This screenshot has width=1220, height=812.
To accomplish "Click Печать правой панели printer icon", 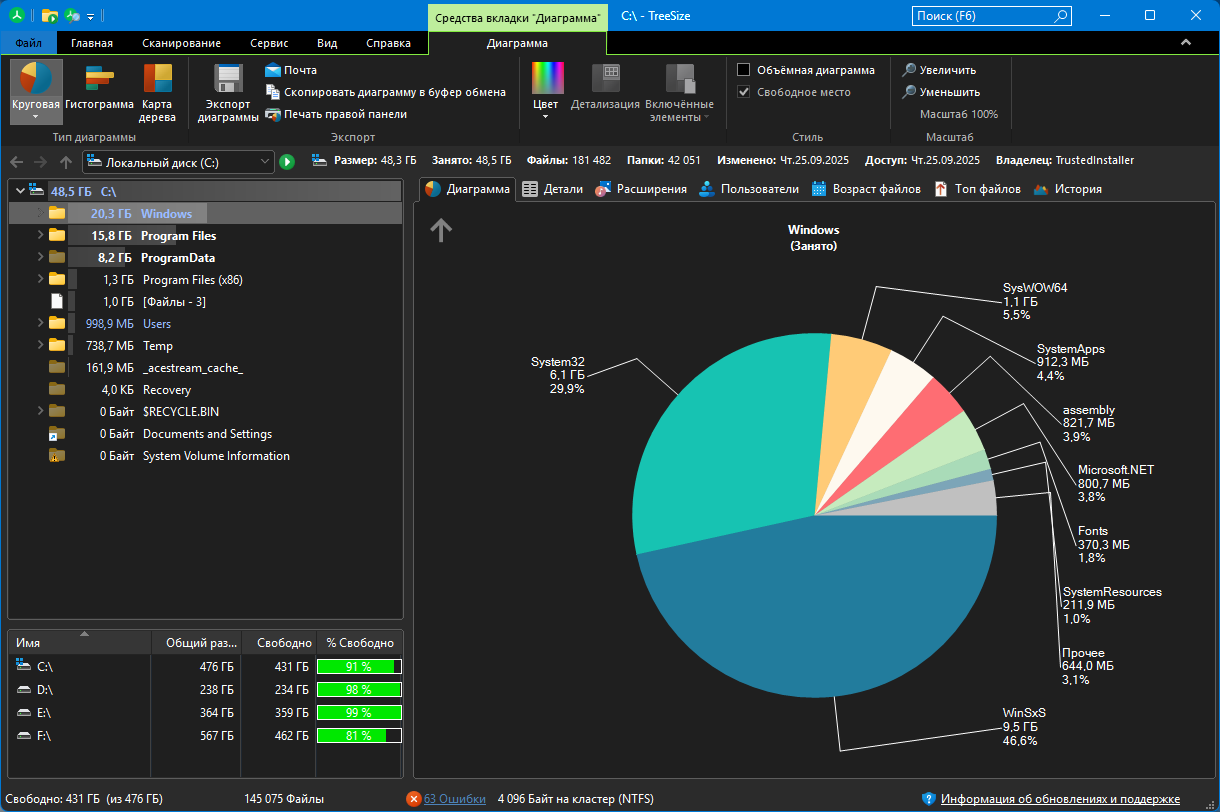I will tap(274, 114).
